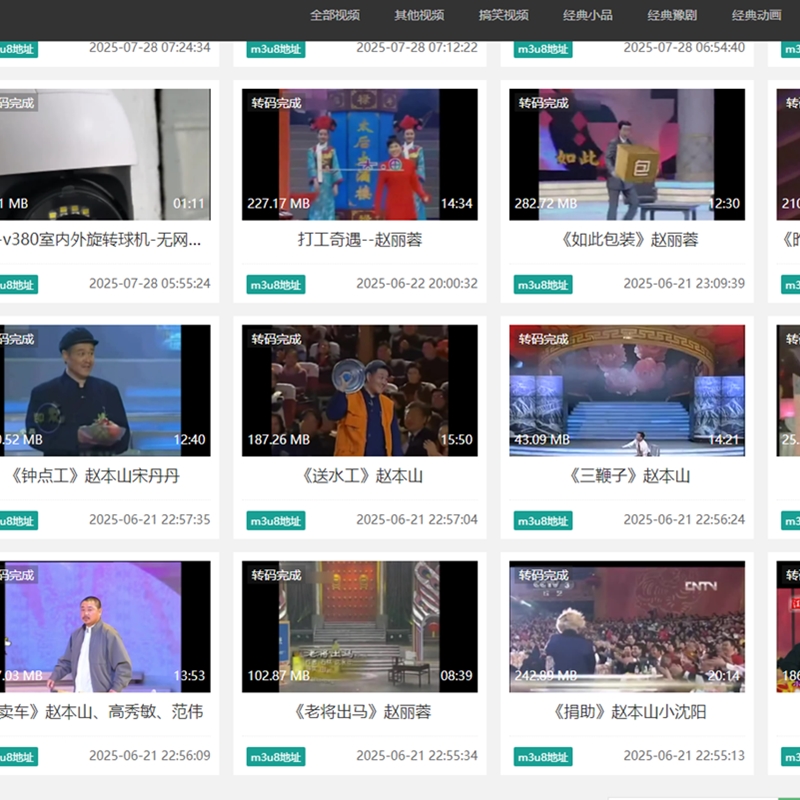Choose 经典动画 from the top menu
Viewport: 800px width, 800px height.
click(756, 15)
